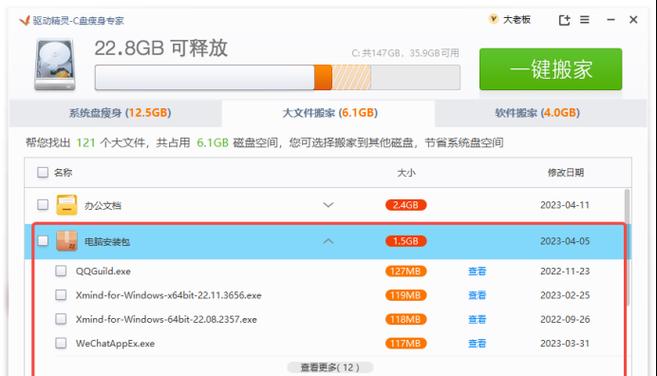Click the 修改日期 column header
657x376 pixels.
[x=565, y=173]
